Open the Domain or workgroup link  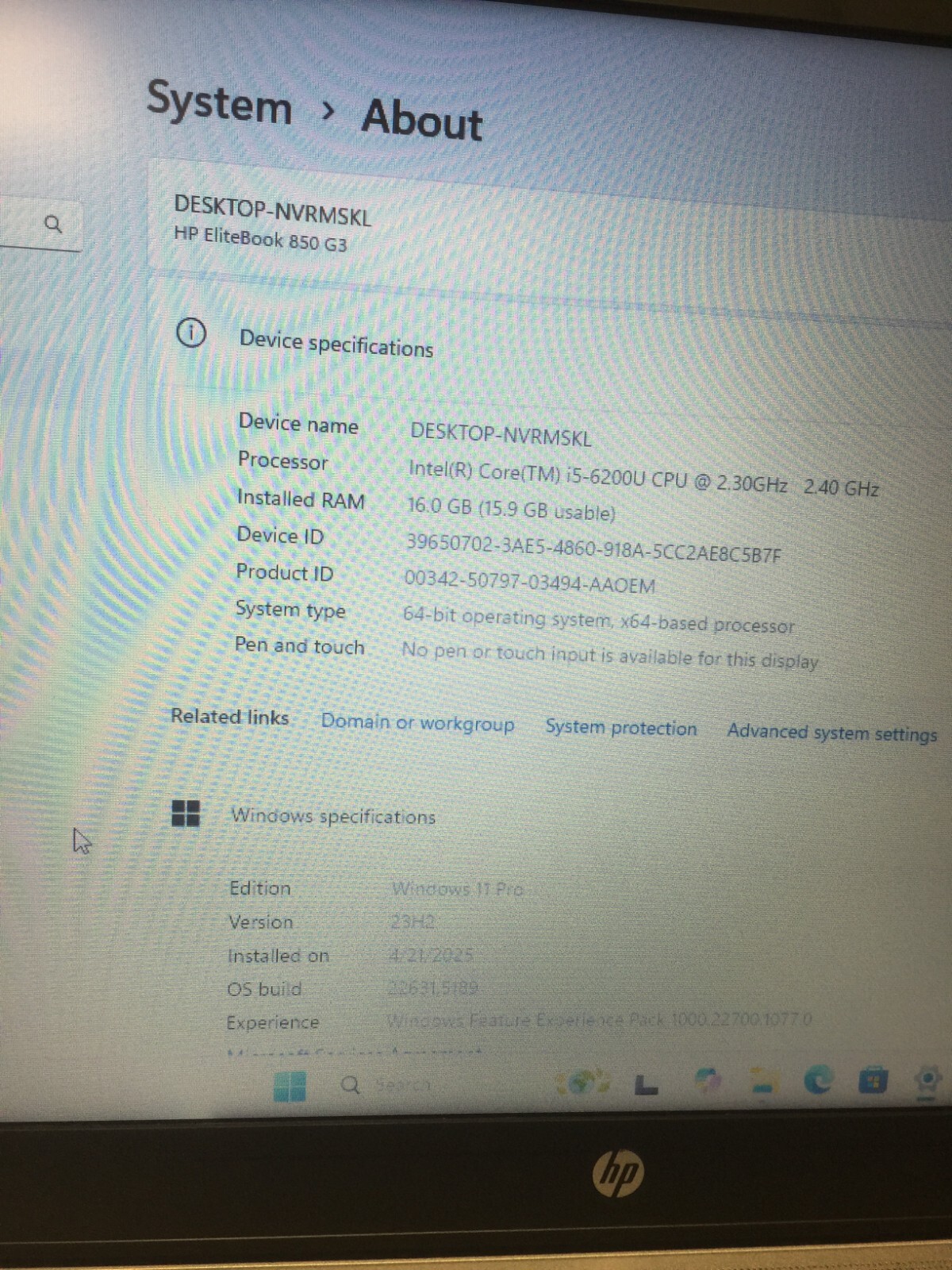tap(417, 723)
